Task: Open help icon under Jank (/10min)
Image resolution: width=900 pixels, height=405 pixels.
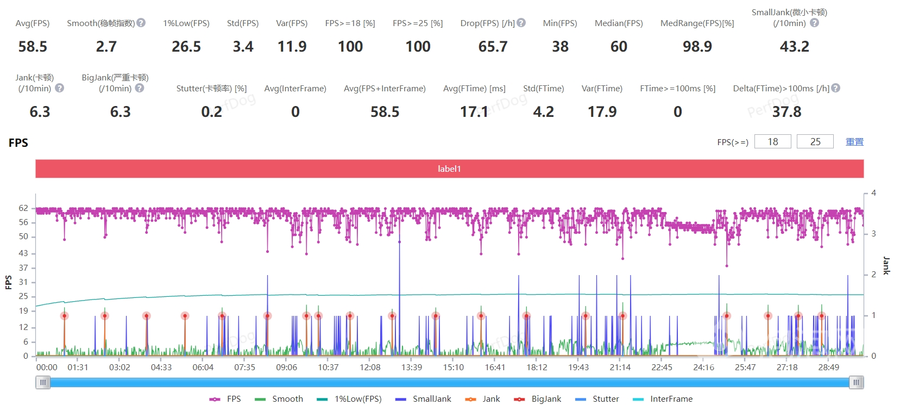Action: pyautogui.click(x=59, y=88)
